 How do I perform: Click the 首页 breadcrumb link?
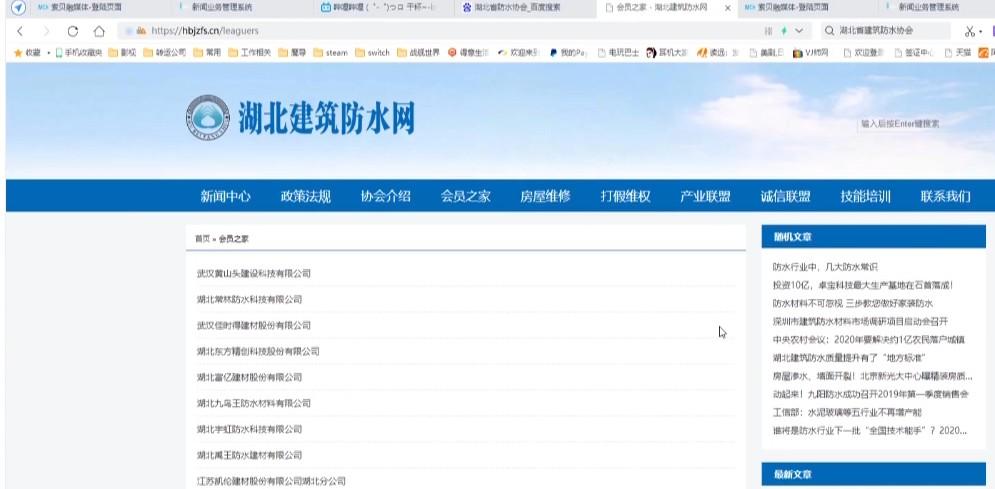tap(202, 239)
